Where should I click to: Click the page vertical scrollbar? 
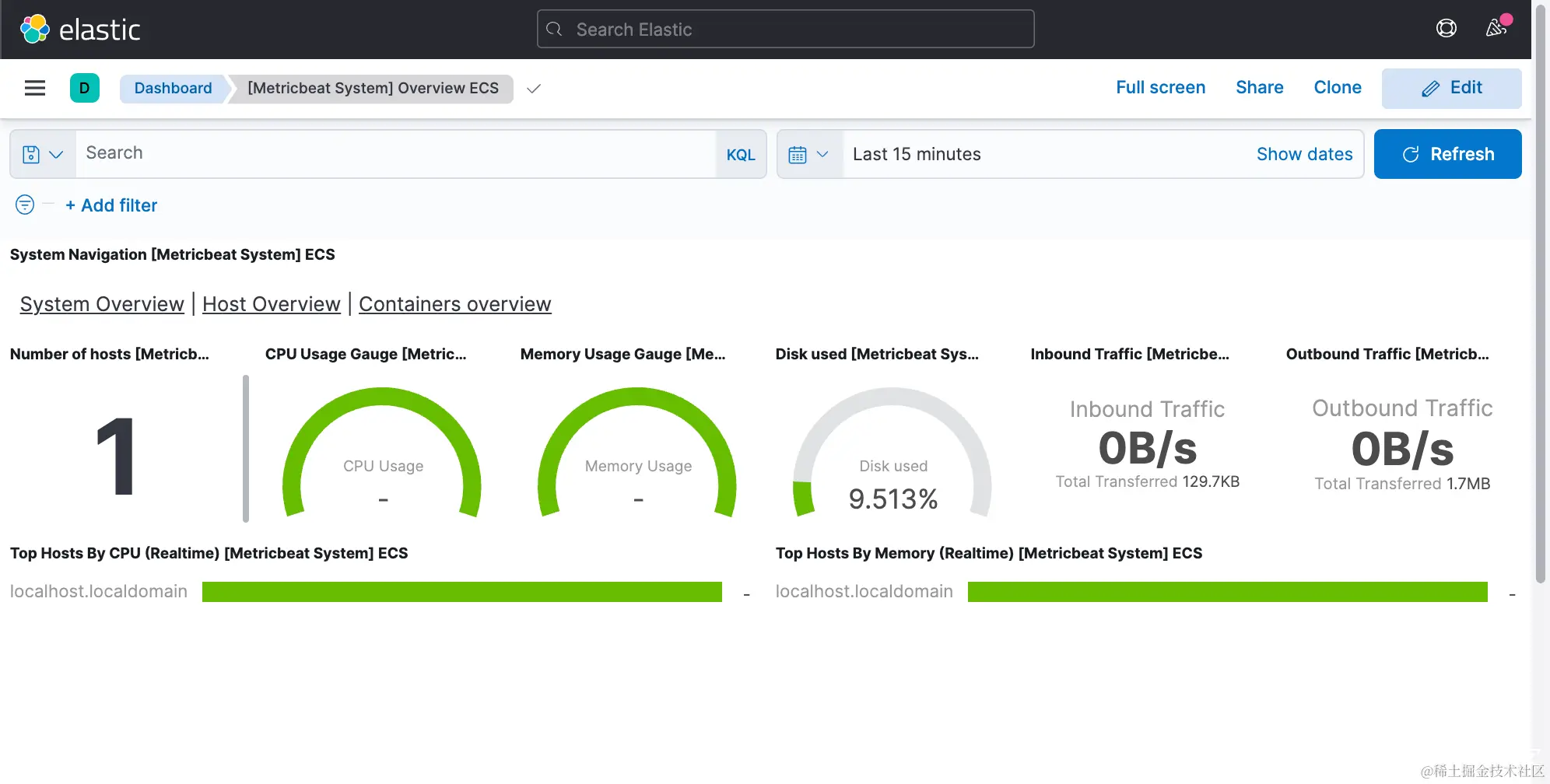point(1541,296)
